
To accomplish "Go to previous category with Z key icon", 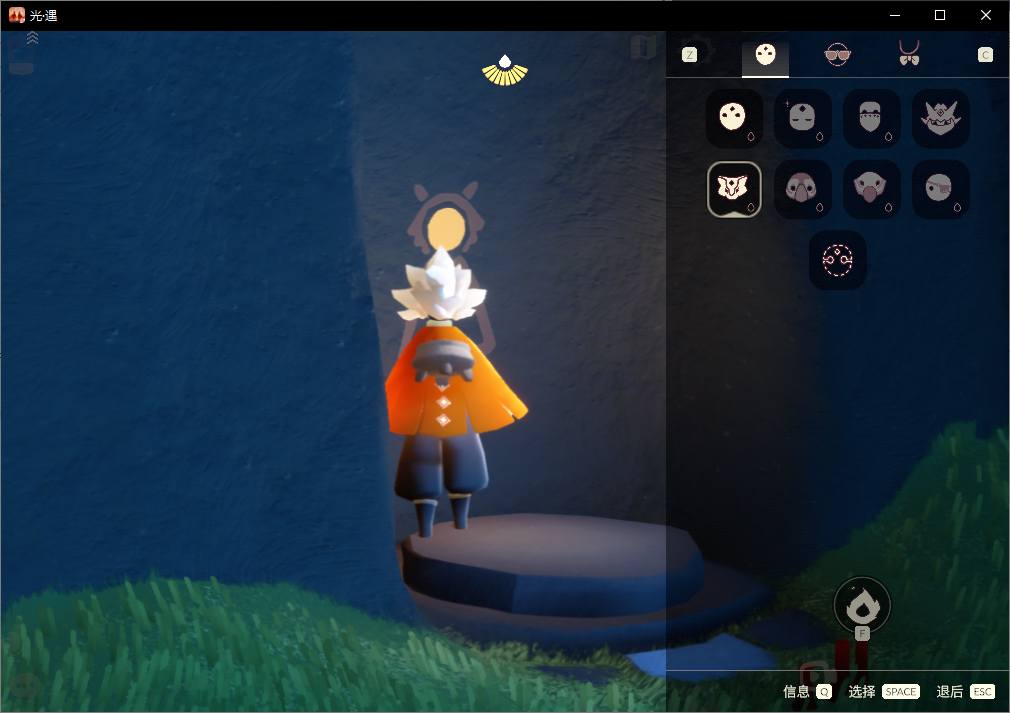I will (689, 55).
